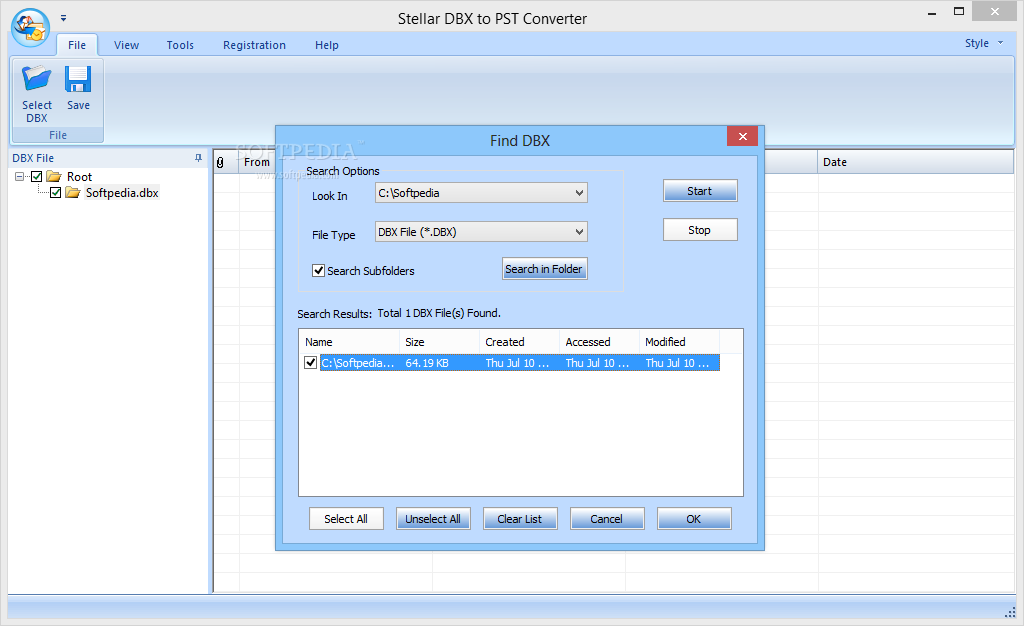
Task: Click the Cancel button
Action: [x=607, y=519]
